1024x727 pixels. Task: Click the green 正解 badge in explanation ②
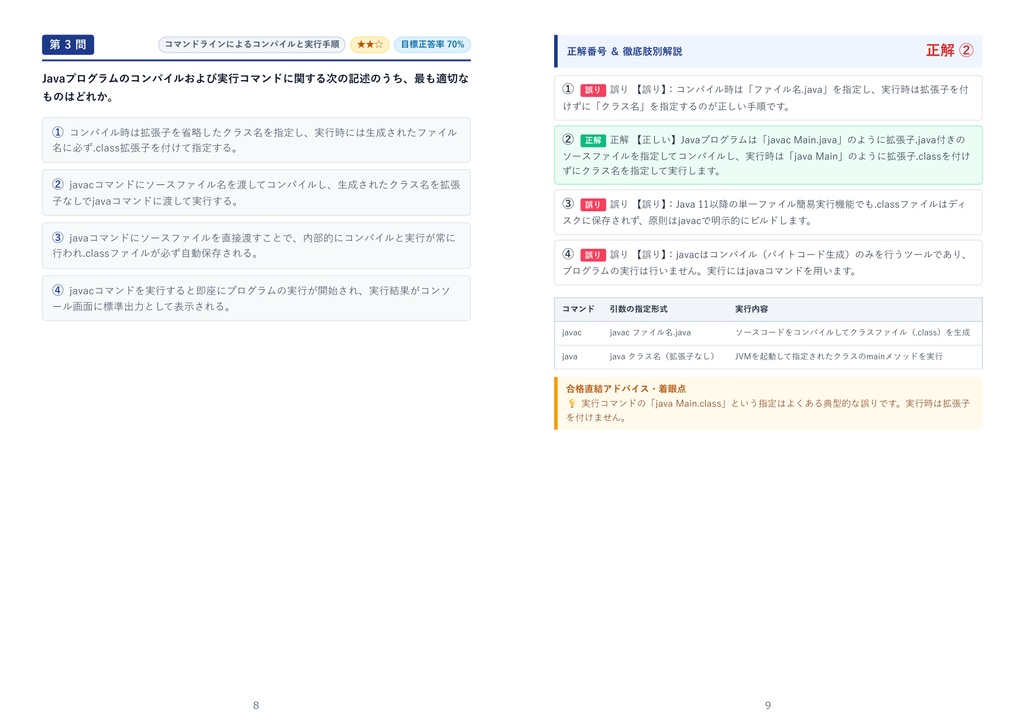(x=592, y=140)
